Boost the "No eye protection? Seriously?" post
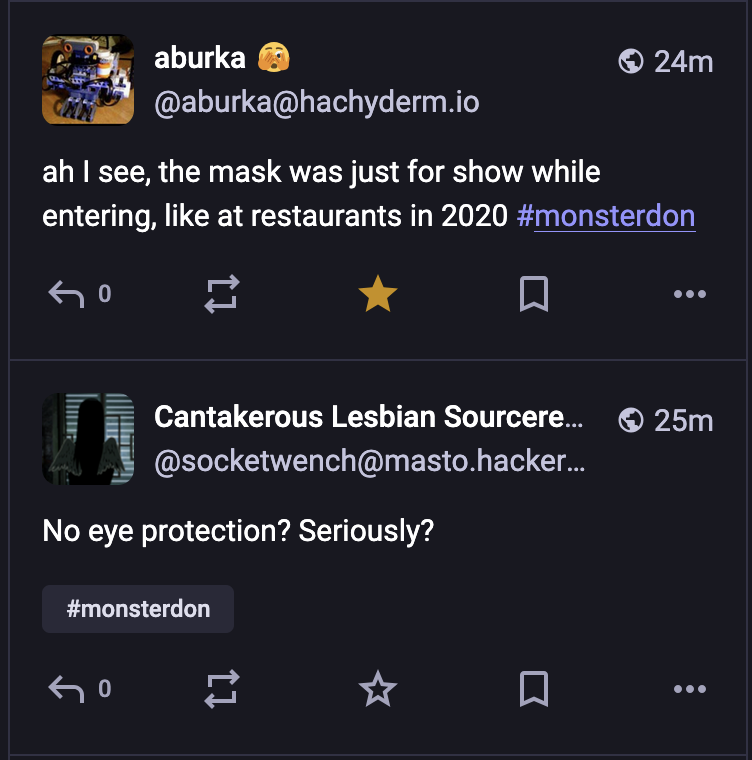 coord(222,689)
